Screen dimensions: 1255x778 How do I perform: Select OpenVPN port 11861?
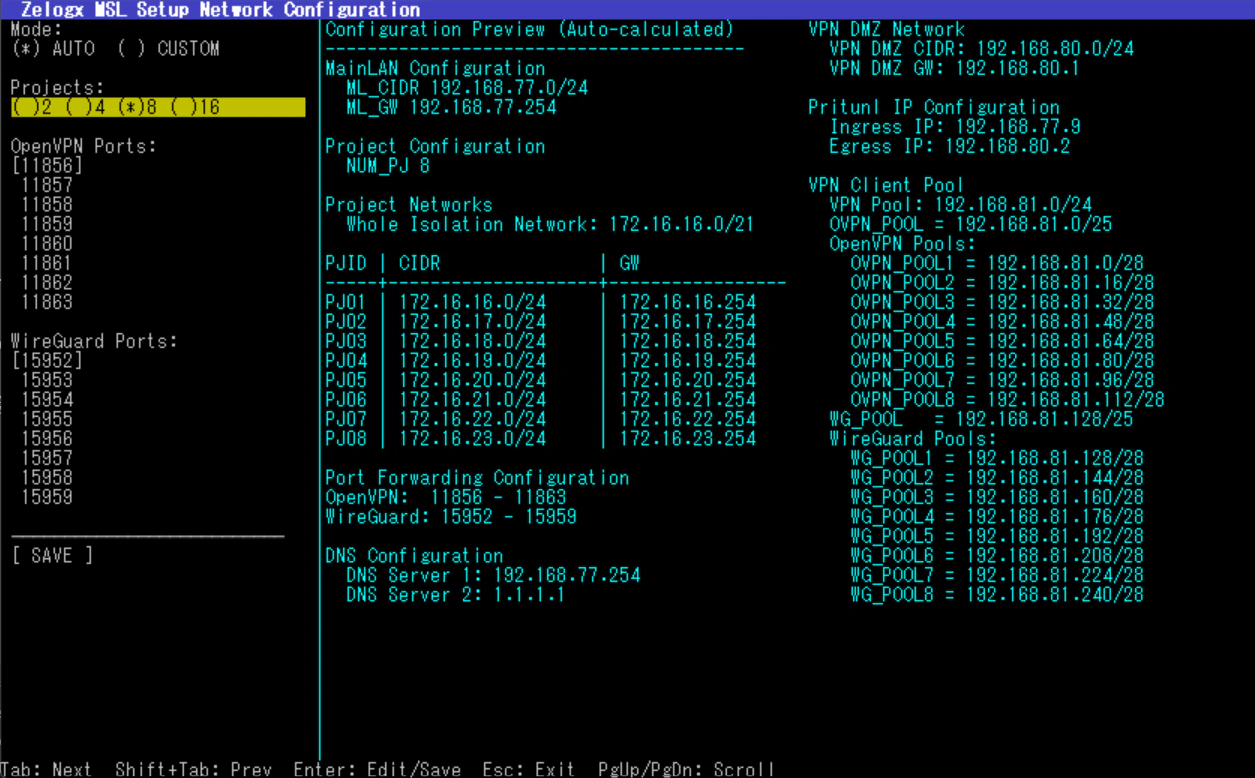point(47,263)
